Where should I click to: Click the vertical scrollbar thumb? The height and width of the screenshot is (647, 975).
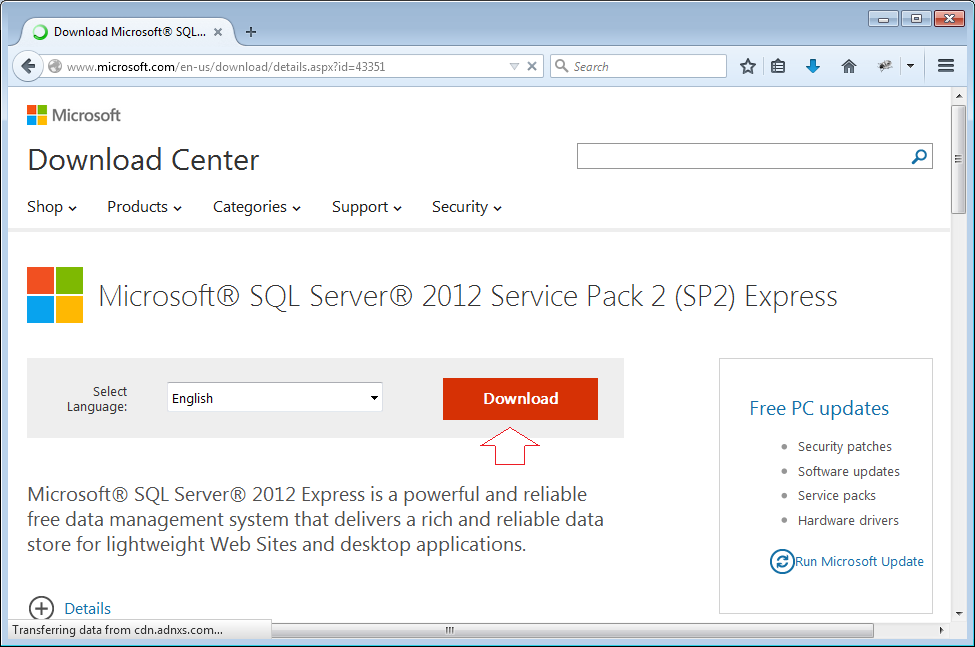(958, 159)
